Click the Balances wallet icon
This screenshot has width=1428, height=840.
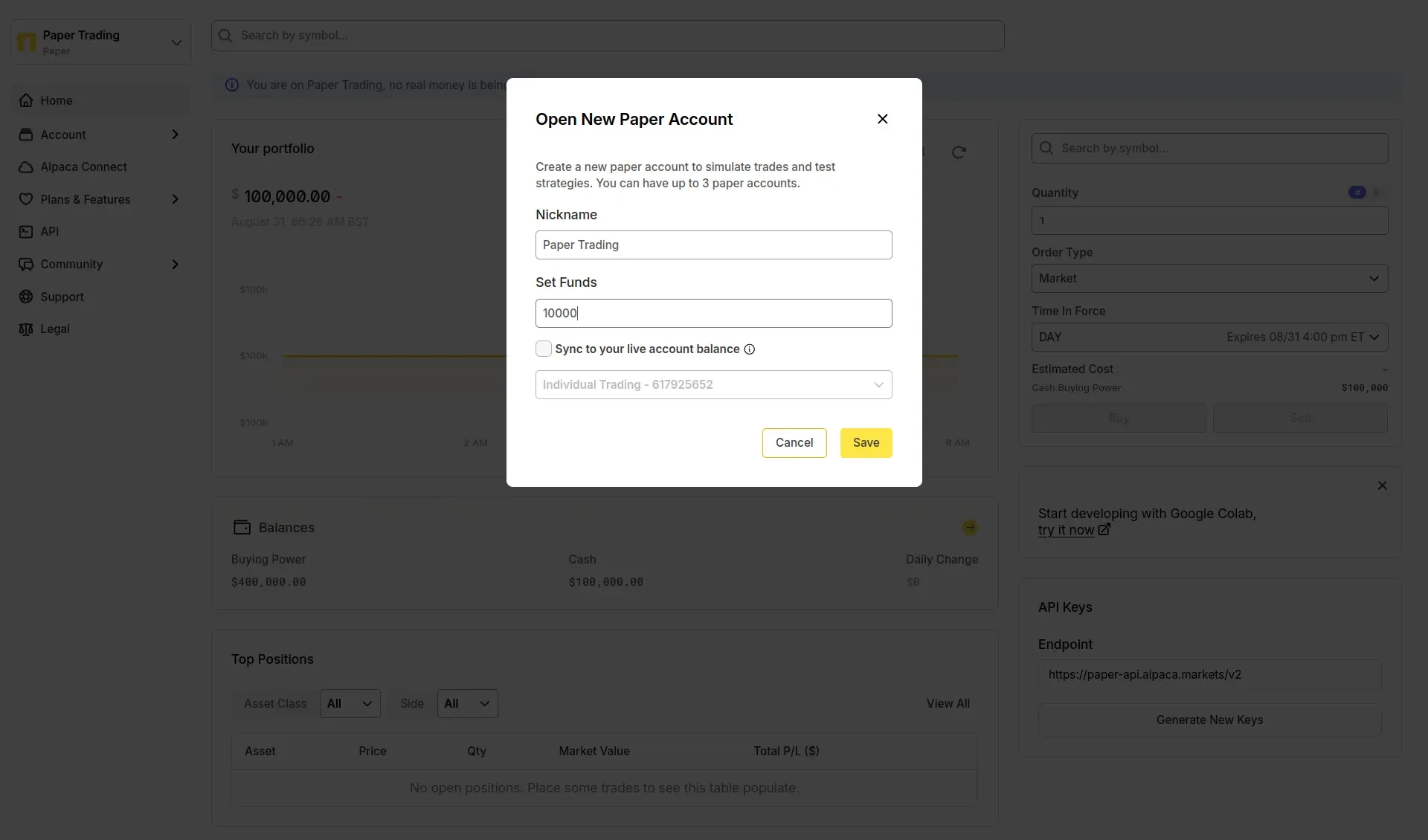click(242, 527)
